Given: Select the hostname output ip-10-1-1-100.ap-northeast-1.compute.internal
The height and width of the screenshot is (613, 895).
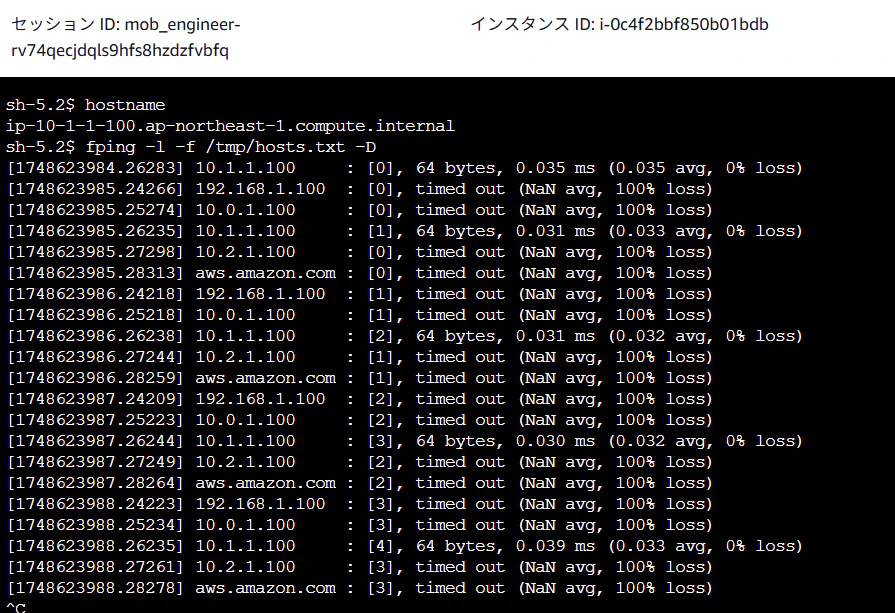Looking at the screenshot, I should (230, 126).
